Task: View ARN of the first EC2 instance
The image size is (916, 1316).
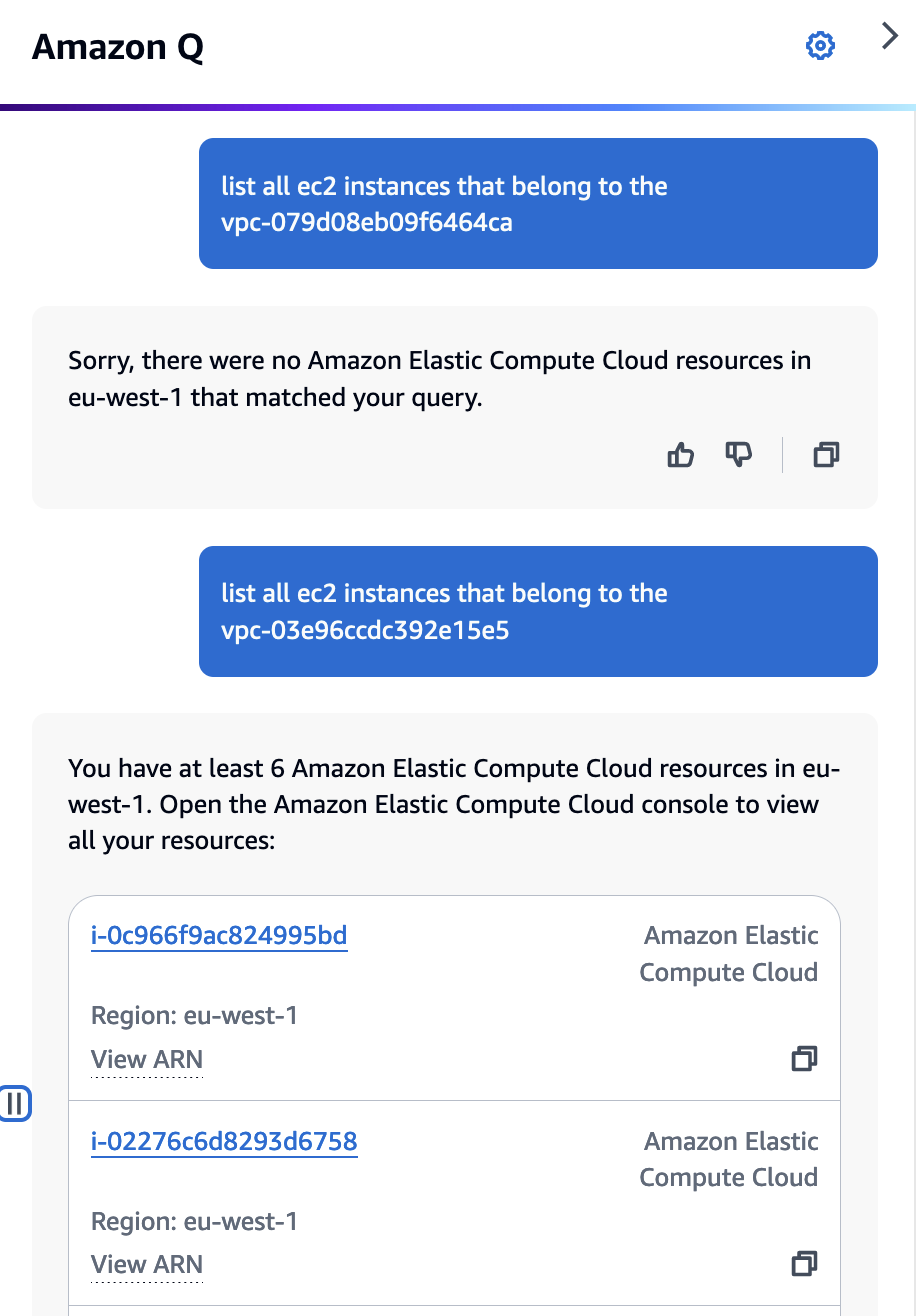Action: tap(146, 1058)
